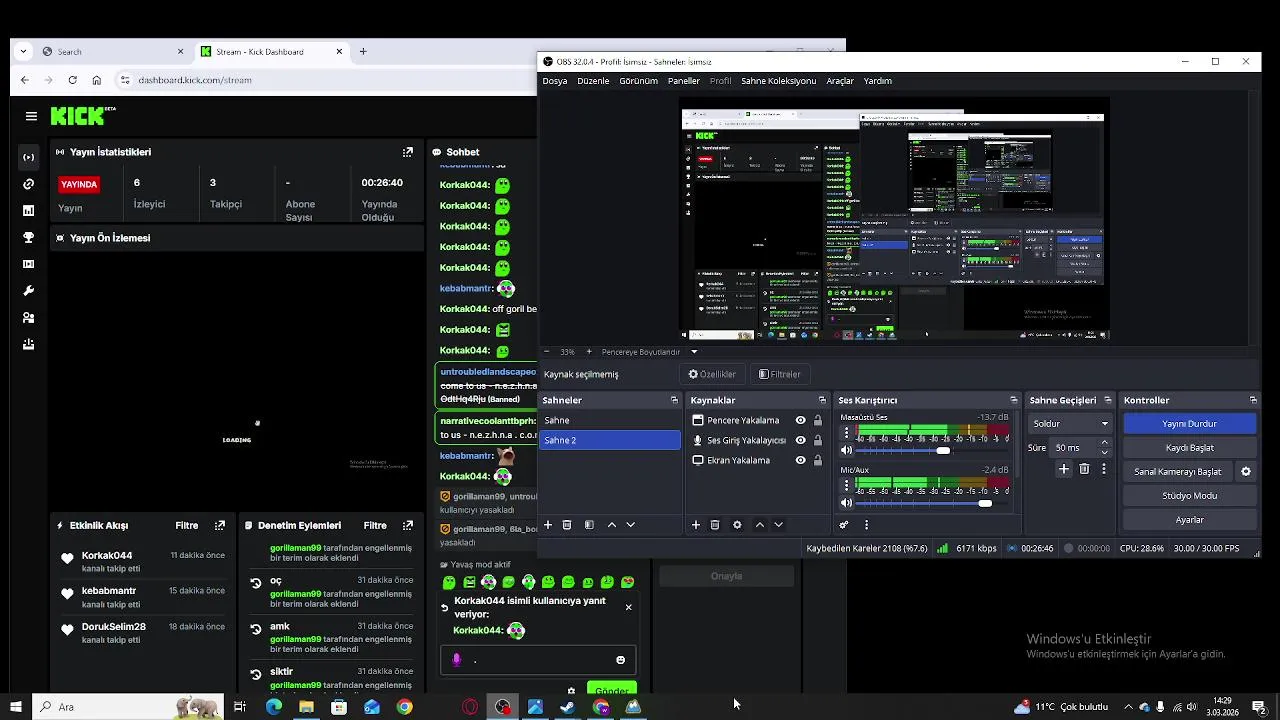Open OBS Ayarlar settings button

point(1189,520)
